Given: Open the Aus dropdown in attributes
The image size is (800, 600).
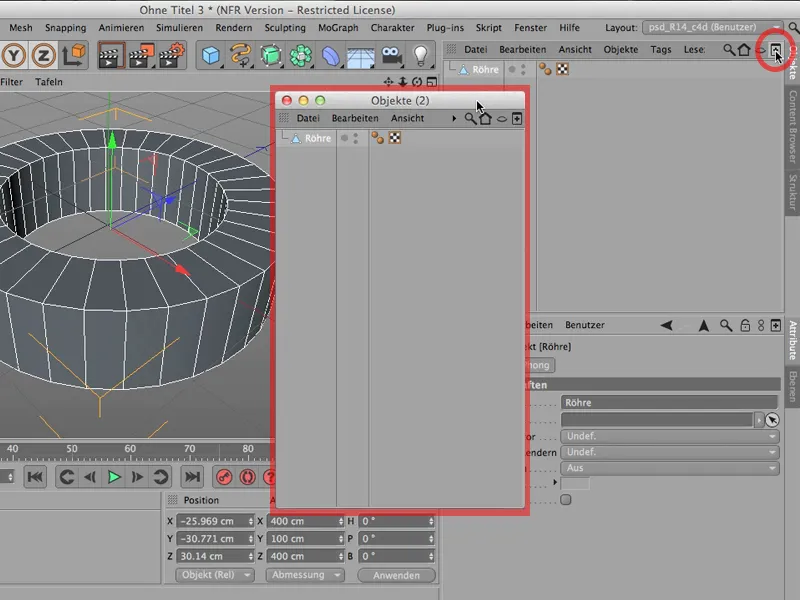Looking at the screenshot, I should click(670, 468).
